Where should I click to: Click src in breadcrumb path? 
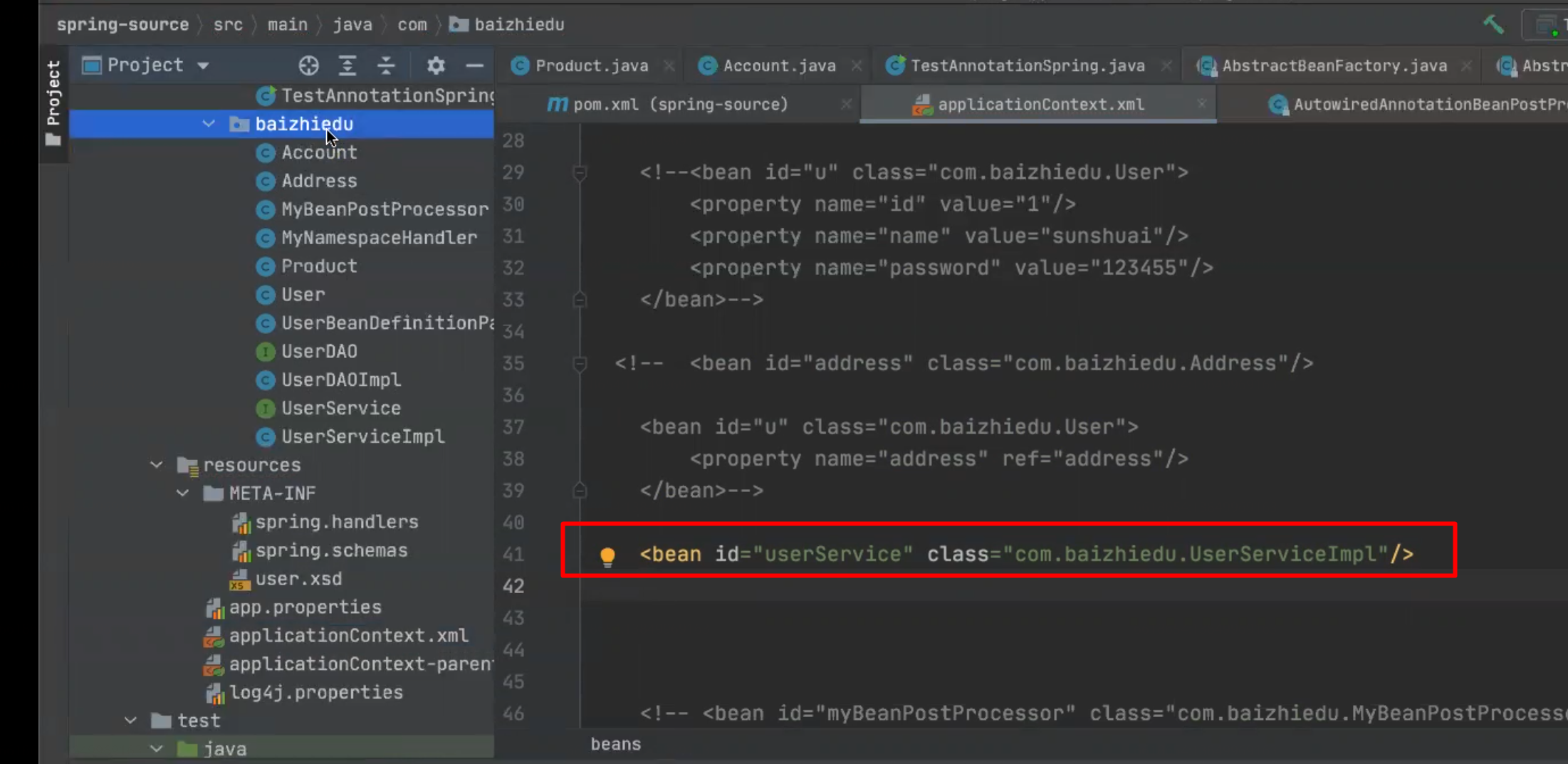coord(228,25)
